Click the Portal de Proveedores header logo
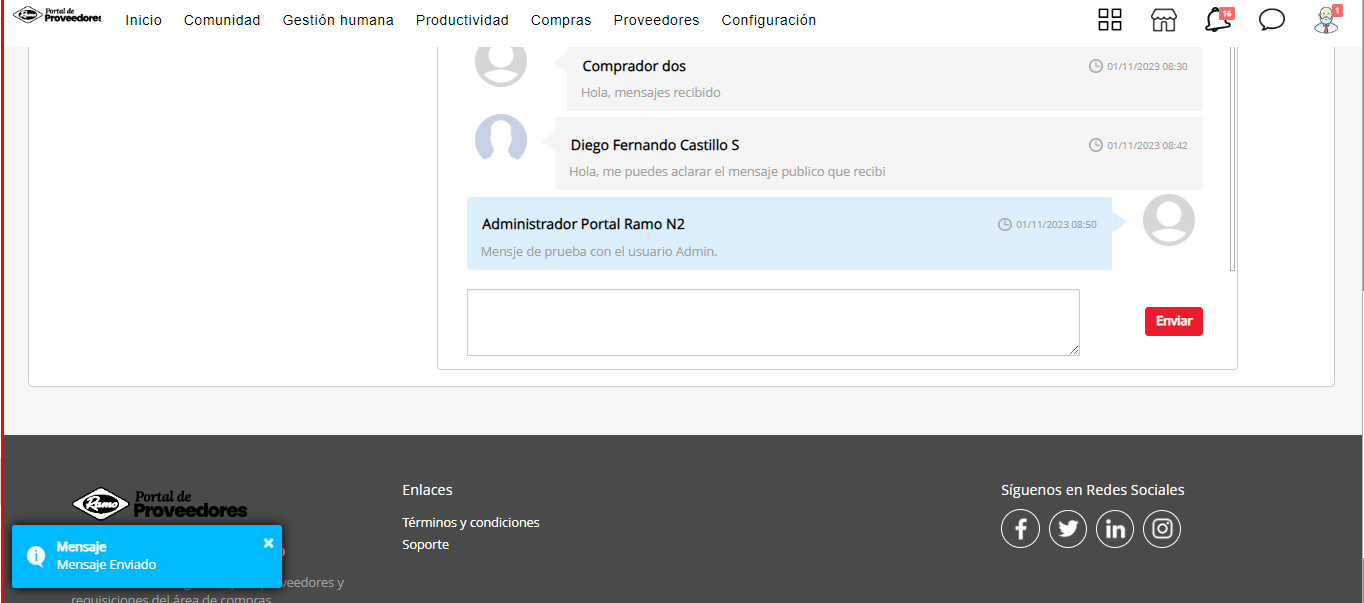The height and width of the screenshot is (603, 1364). click(57, 17)
